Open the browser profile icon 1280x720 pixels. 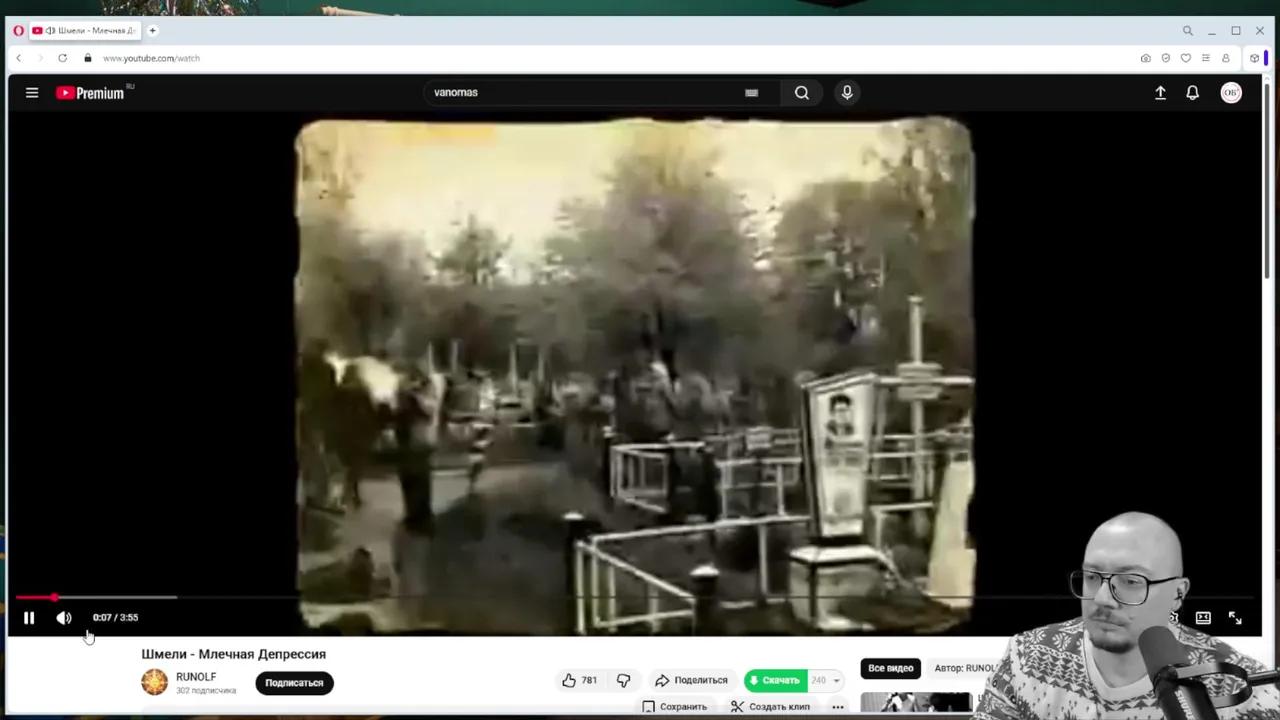tap(1225, 58)
